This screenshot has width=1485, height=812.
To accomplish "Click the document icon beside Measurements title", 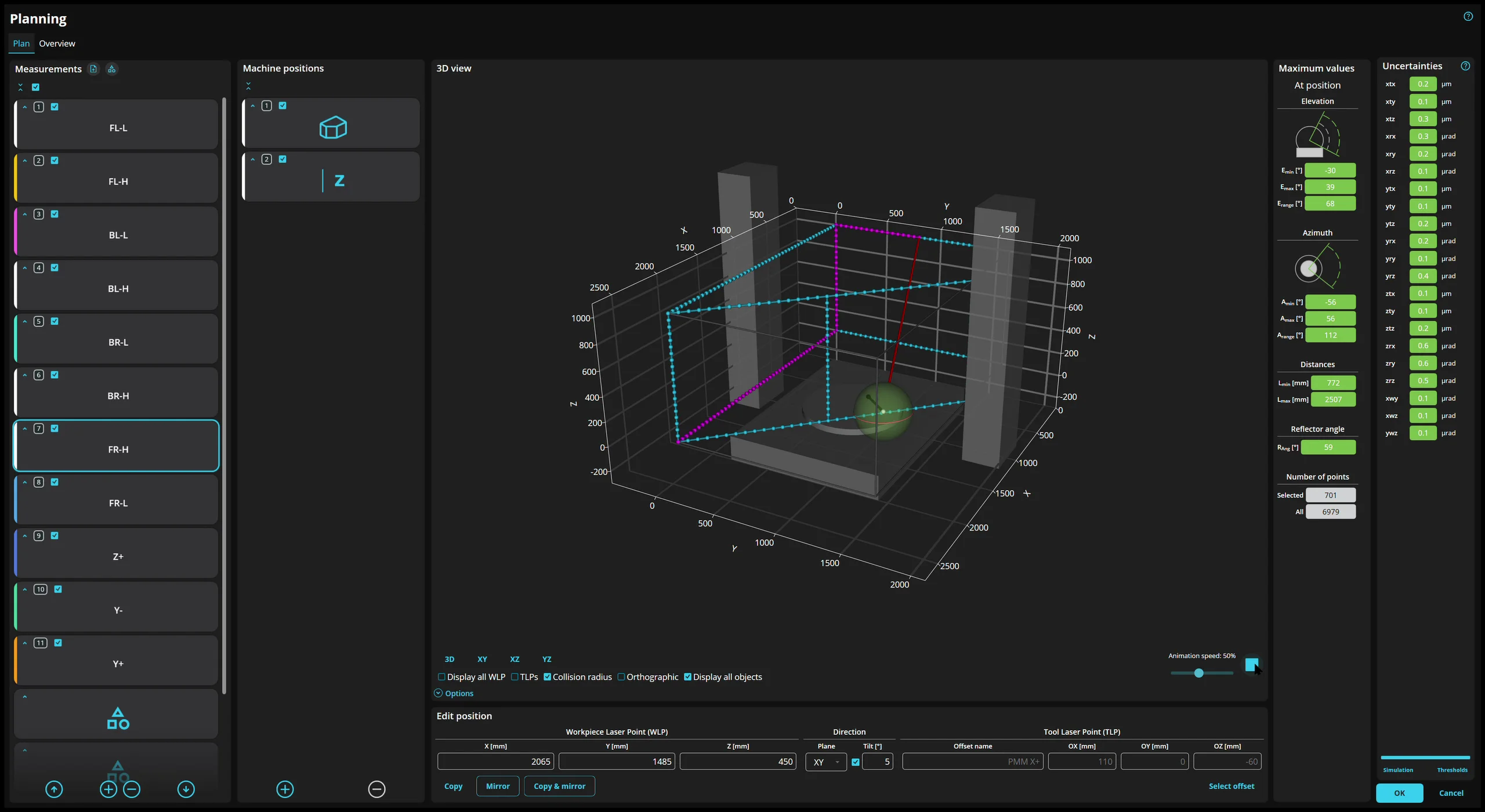I will coord(93,69).
